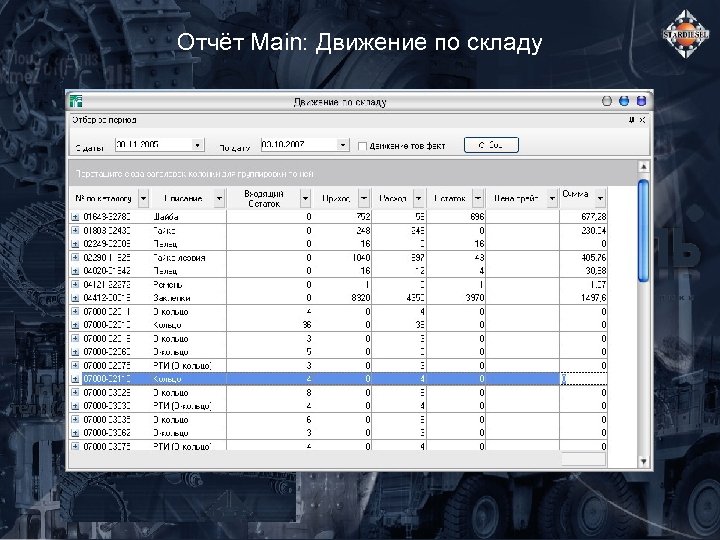Click the vertical scrollbar thumb

click(x=643, y=231)
